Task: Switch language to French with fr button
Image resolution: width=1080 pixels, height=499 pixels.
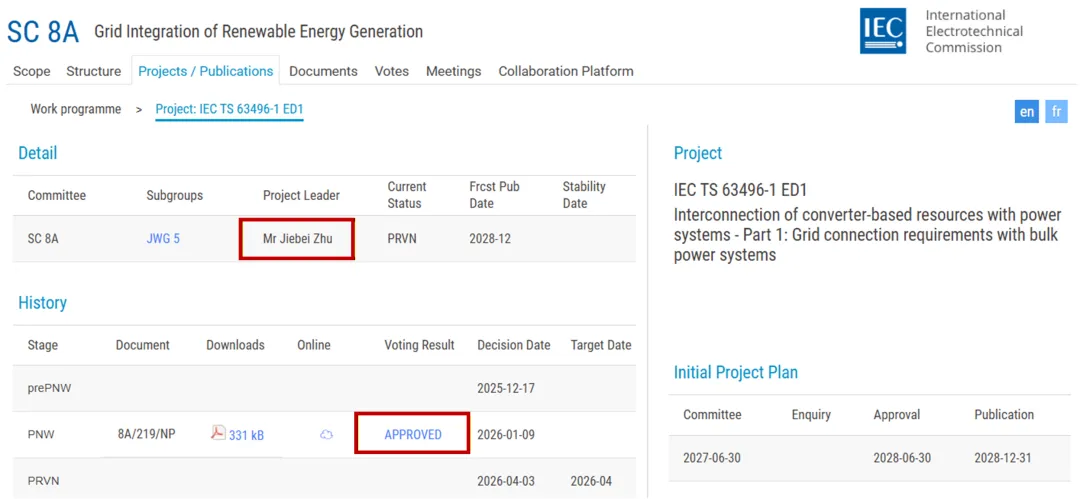Action: coord(1057,111)
